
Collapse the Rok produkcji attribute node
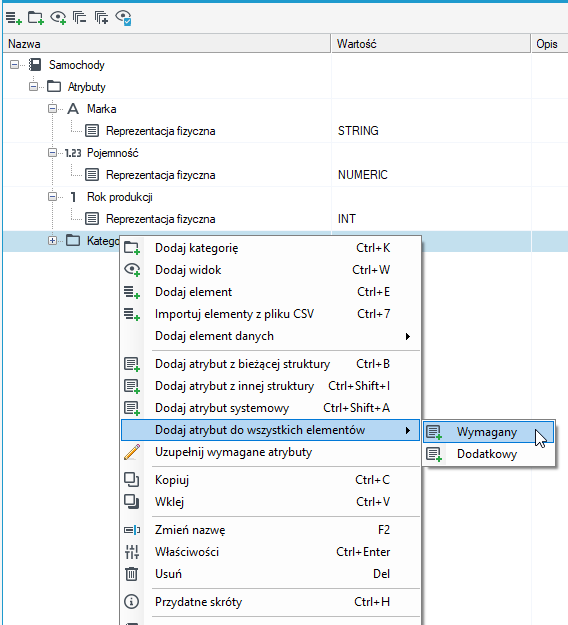tap(52, 197)
